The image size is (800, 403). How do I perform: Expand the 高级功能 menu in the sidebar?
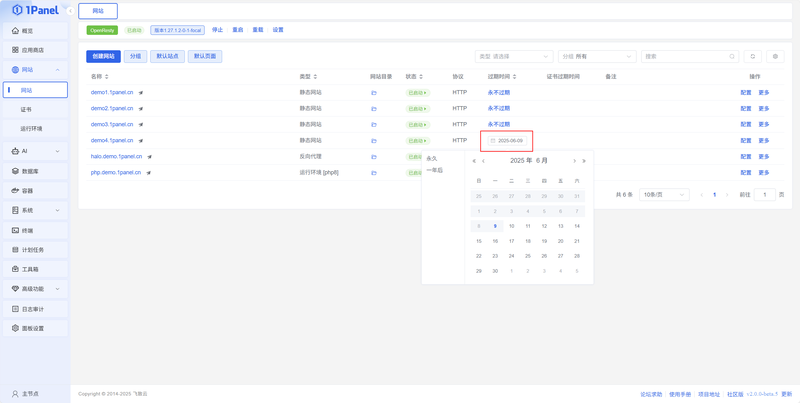click(x=35, y=289)
